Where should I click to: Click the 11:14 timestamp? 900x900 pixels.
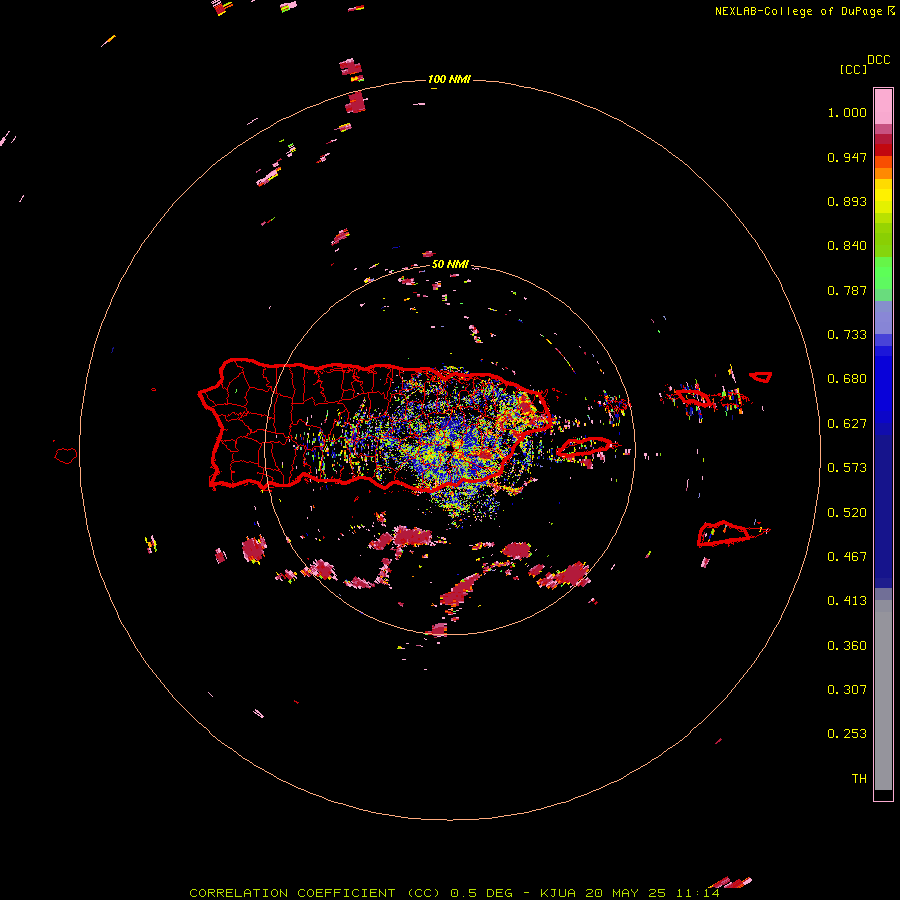pyautogui.click(x=697, y=893)
